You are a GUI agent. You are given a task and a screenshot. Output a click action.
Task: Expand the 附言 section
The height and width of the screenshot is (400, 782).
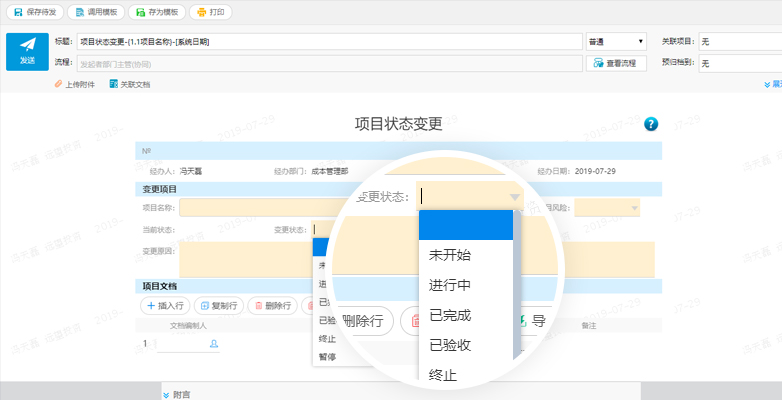(x=176, y=395)
